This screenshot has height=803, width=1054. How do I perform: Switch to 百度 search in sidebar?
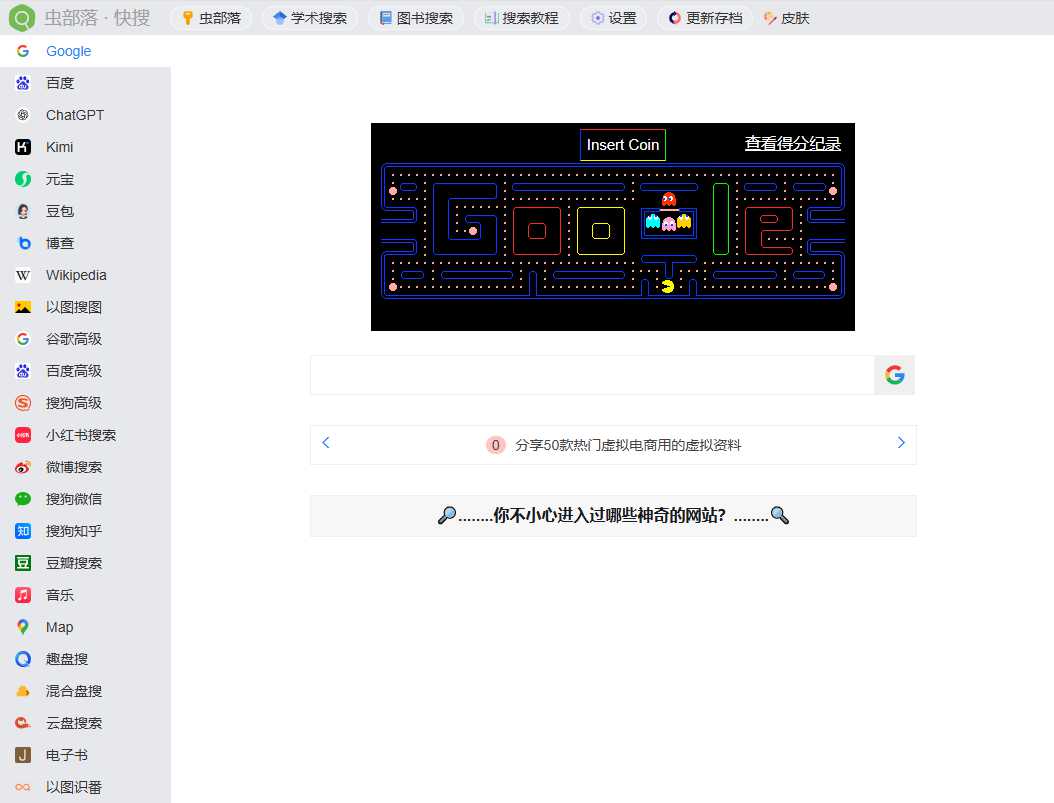(59, 83)
